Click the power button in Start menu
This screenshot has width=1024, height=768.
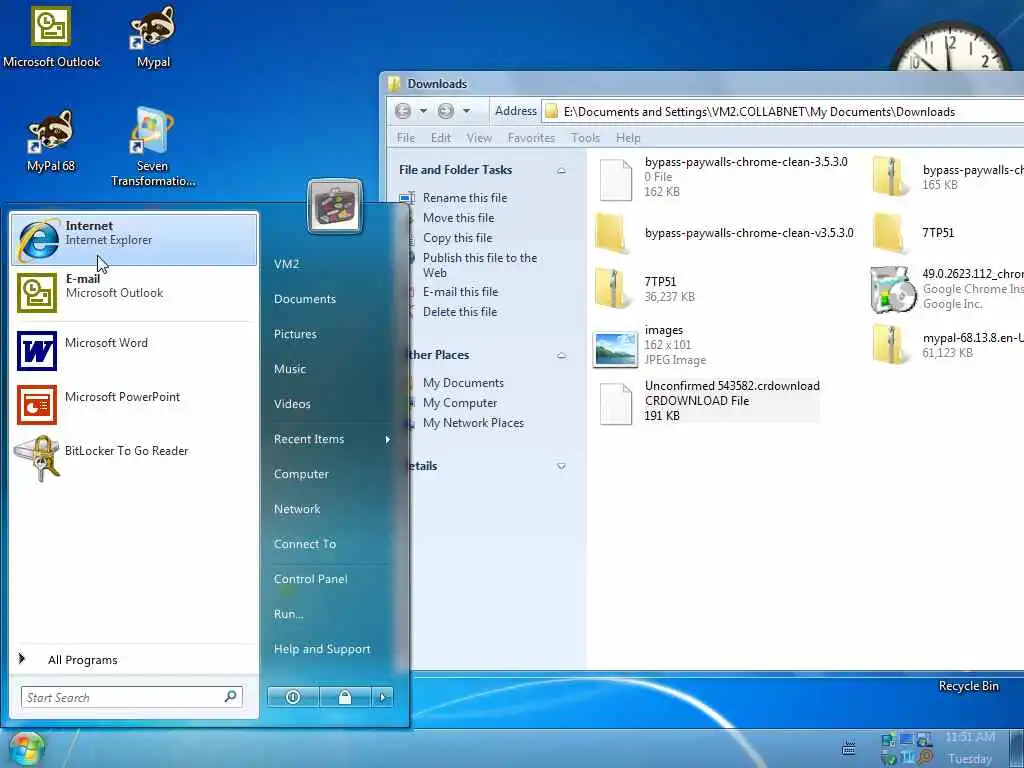[x=293, y=697]
